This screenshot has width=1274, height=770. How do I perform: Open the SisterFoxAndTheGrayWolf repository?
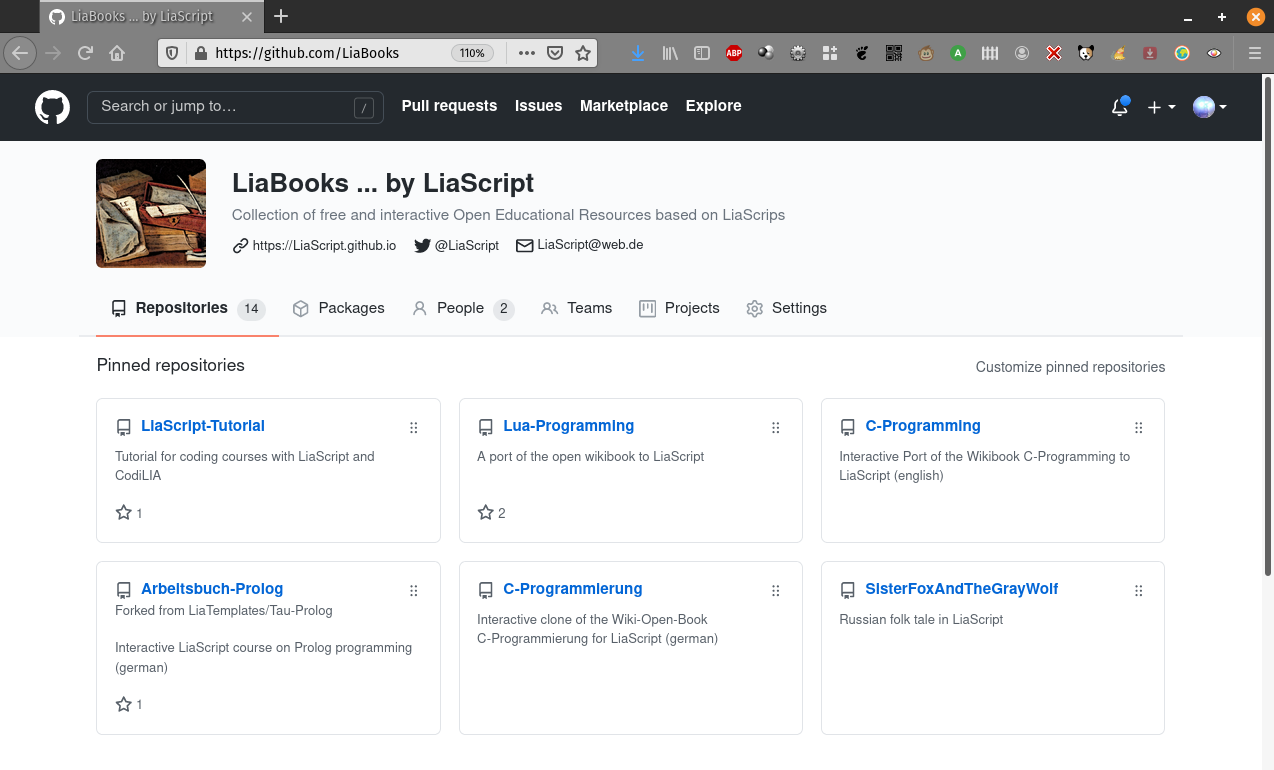pyautogui.click(x=961, y=589)
